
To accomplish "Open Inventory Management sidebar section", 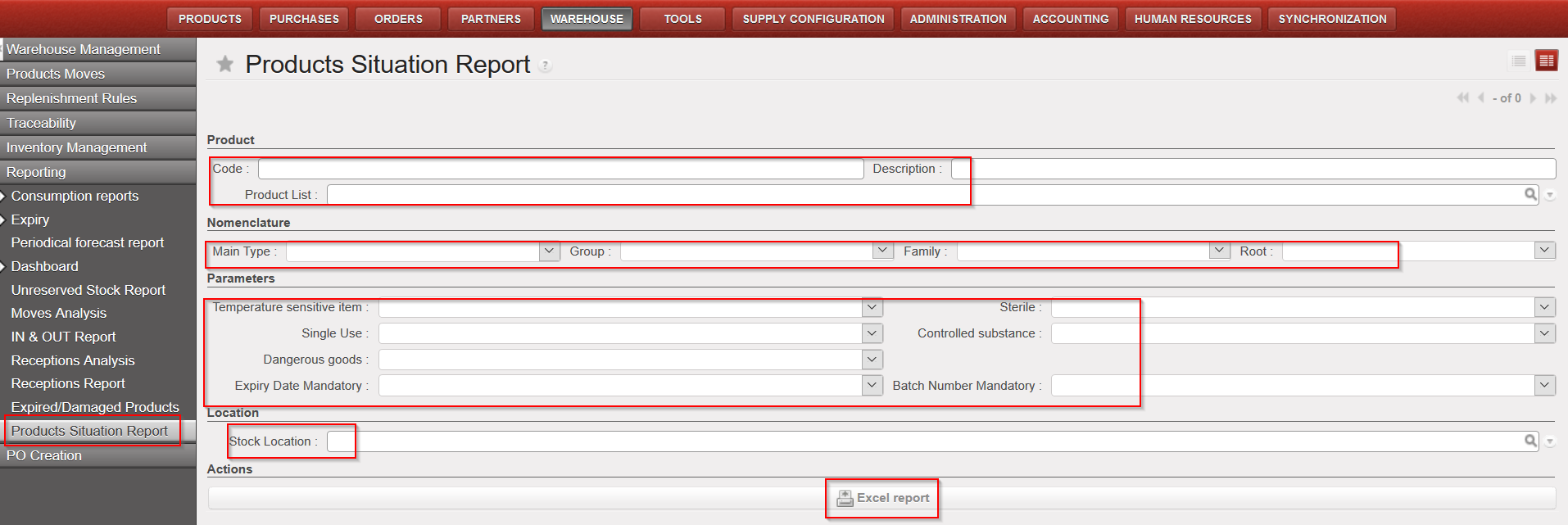I will 77,147.
